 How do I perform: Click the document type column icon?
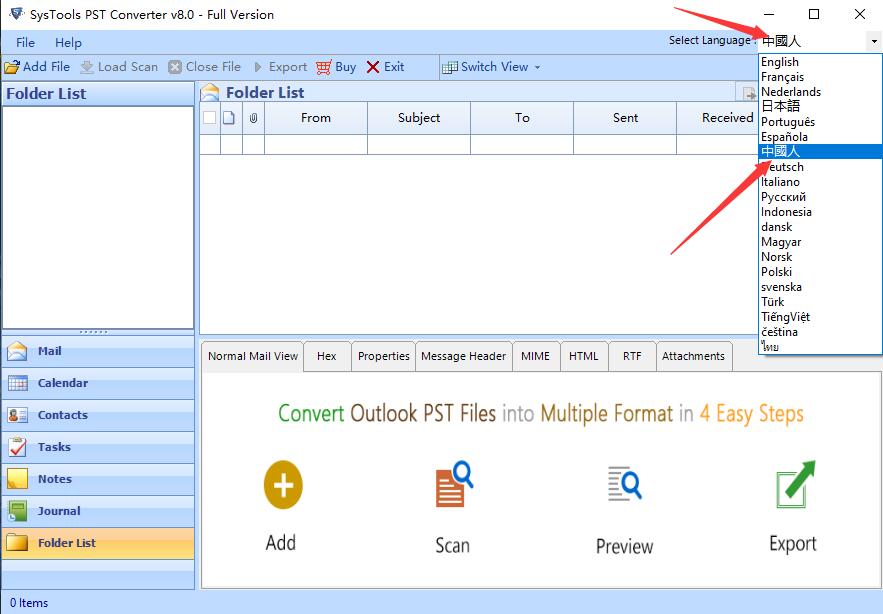click(229, 118)
